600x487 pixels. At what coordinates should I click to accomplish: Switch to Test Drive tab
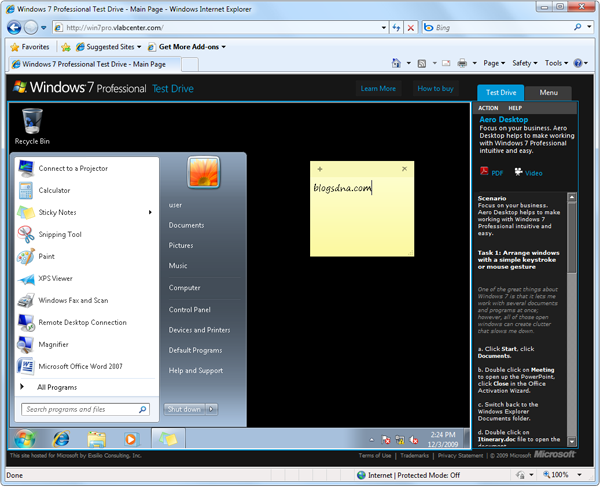pos(501,93)
